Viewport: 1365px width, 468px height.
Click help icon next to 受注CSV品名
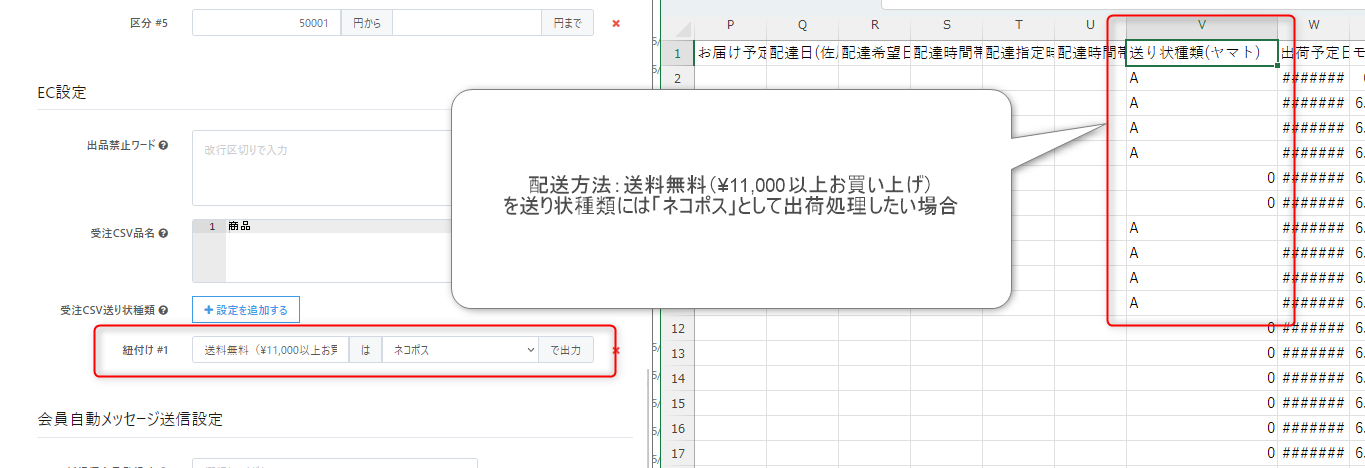tap(163, 233)
